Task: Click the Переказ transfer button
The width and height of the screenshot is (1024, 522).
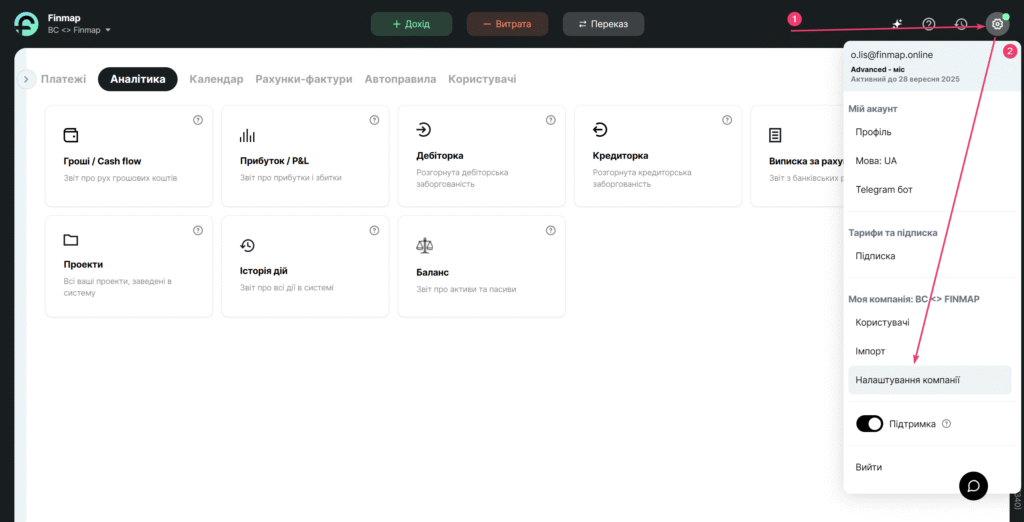Action: 603,24
